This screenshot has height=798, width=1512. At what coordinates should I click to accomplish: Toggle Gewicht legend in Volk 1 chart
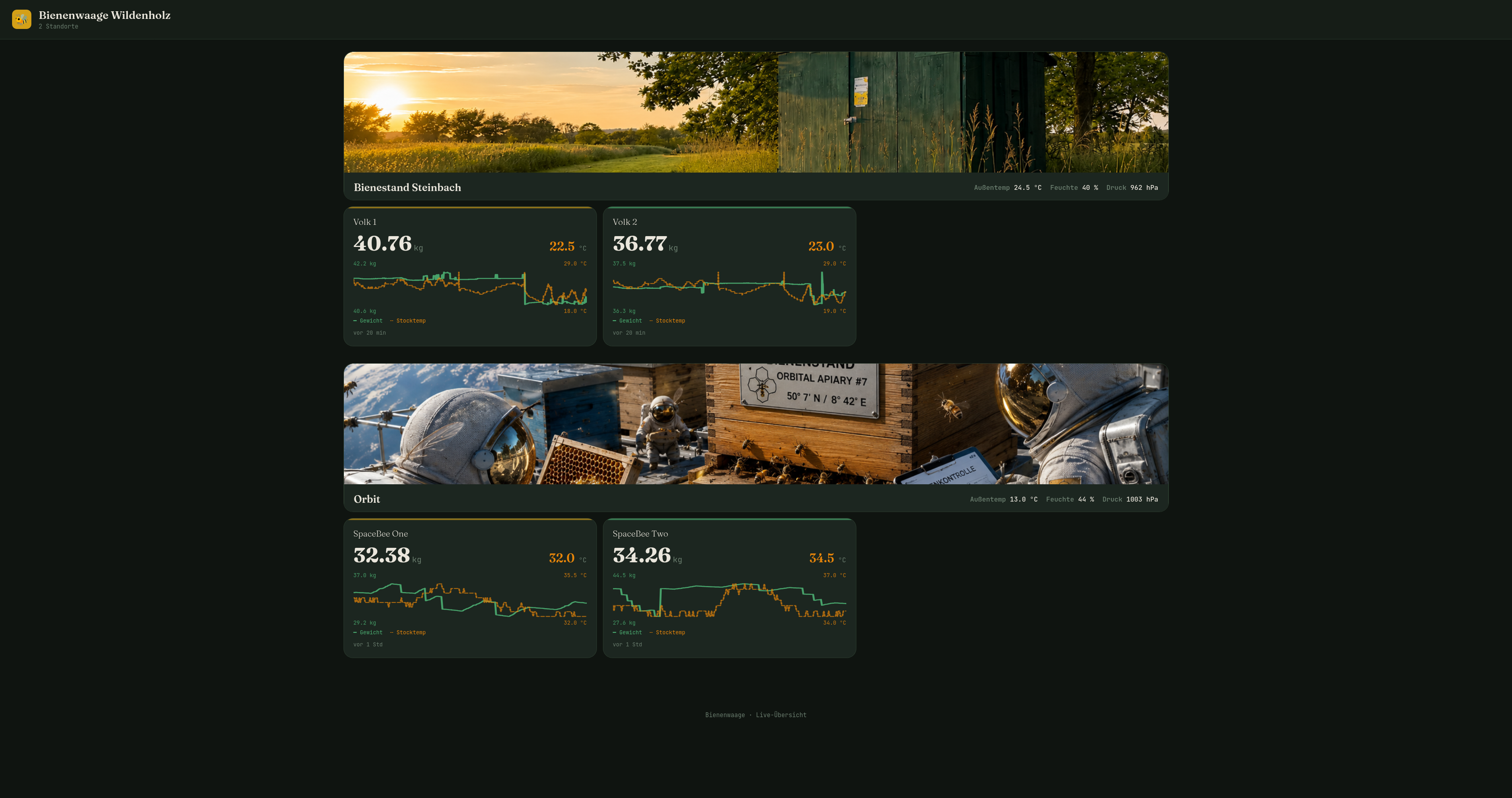(368, 321)
